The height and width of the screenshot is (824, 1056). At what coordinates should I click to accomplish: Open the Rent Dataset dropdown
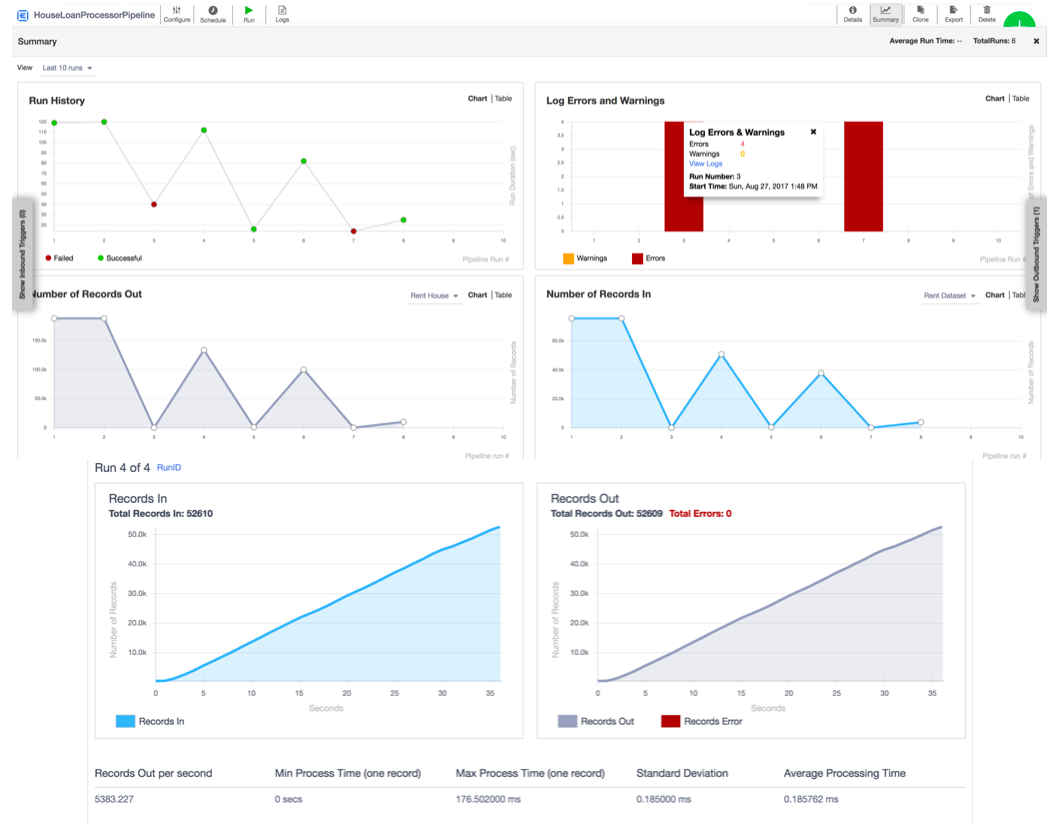pos(950,296)
